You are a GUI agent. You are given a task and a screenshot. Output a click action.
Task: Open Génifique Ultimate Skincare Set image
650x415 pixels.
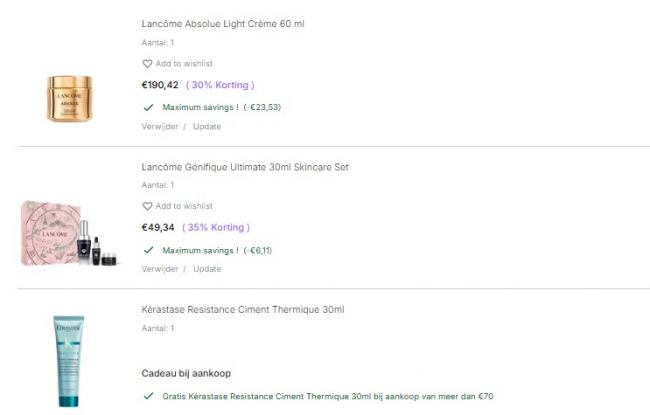click(x=69, y=234)
